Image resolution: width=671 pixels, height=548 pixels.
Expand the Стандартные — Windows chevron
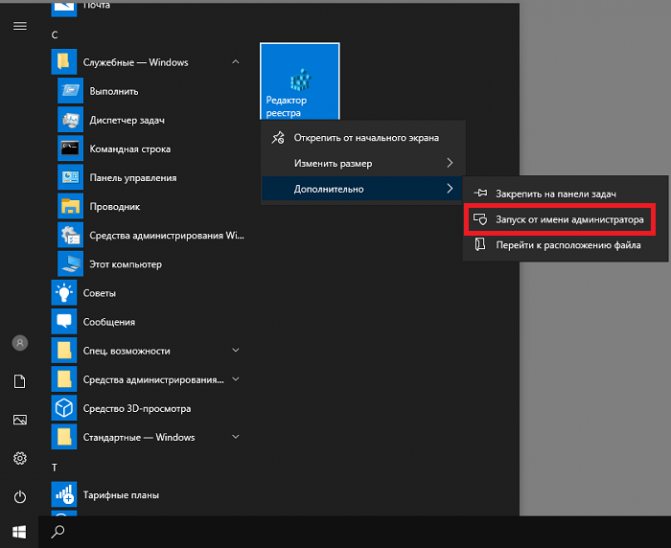click(x=235, y=437)
